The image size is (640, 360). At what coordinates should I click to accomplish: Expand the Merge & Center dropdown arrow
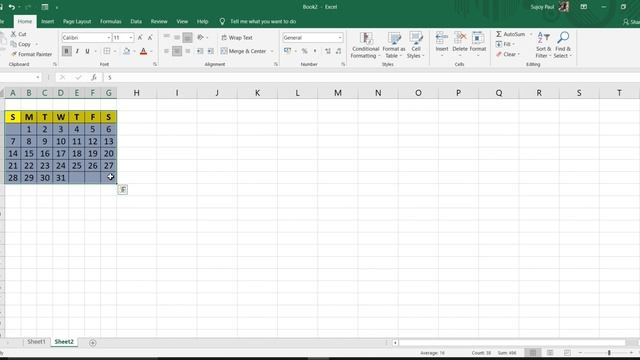[272, 51]
